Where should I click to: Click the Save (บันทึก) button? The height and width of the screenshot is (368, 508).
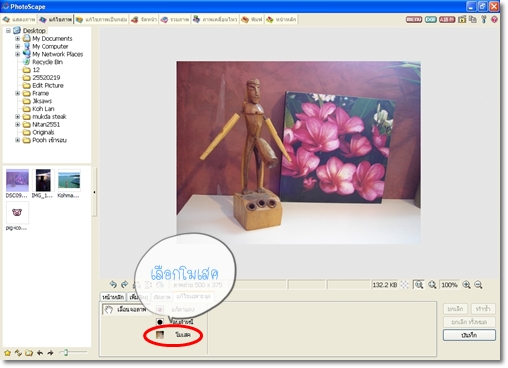[x=469, y=335]
